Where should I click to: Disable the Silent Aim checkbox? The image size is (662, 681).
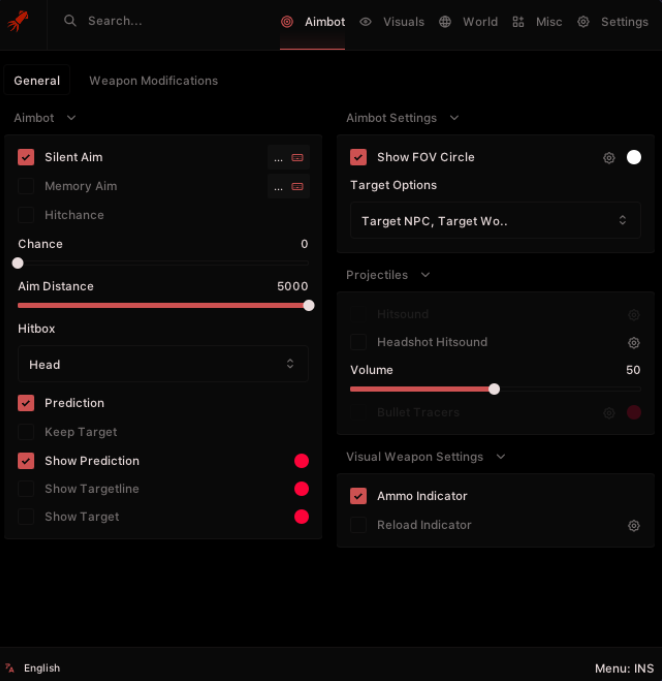click(x=26, y=157)
